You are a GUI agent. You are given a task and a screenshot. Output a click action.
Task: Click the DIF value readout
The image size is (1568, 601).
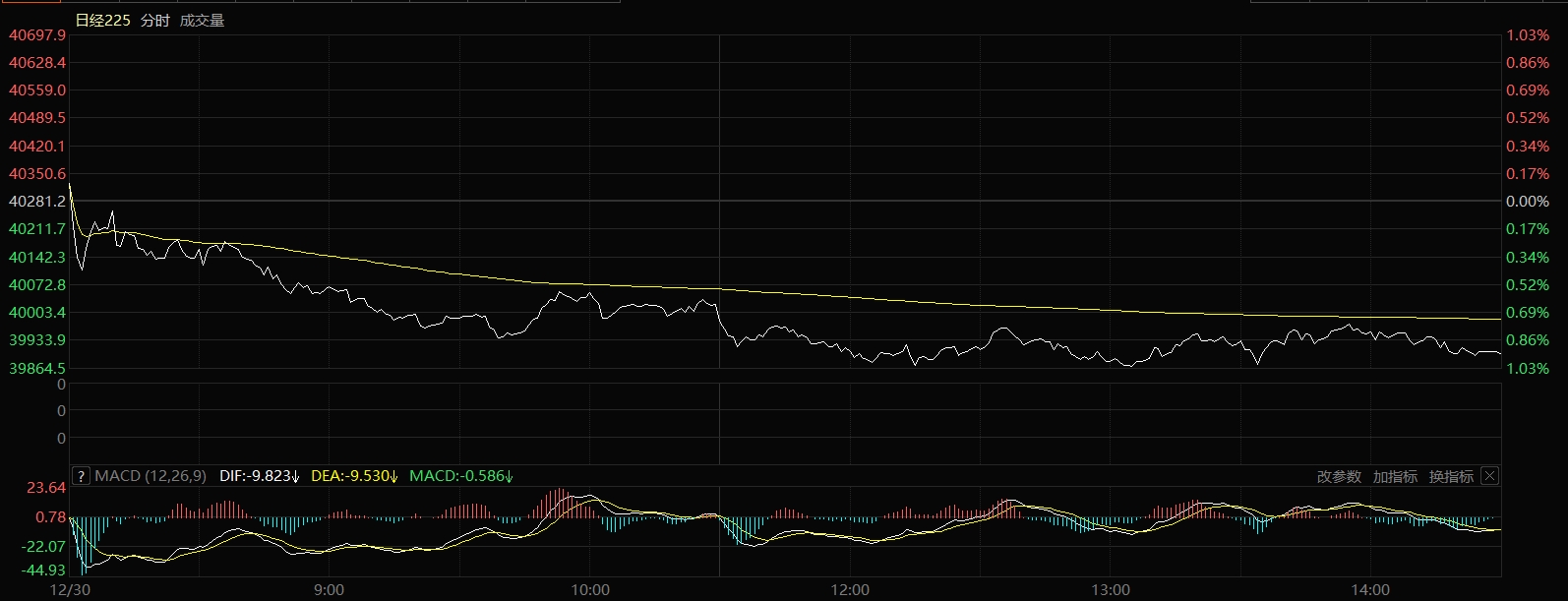259,476
